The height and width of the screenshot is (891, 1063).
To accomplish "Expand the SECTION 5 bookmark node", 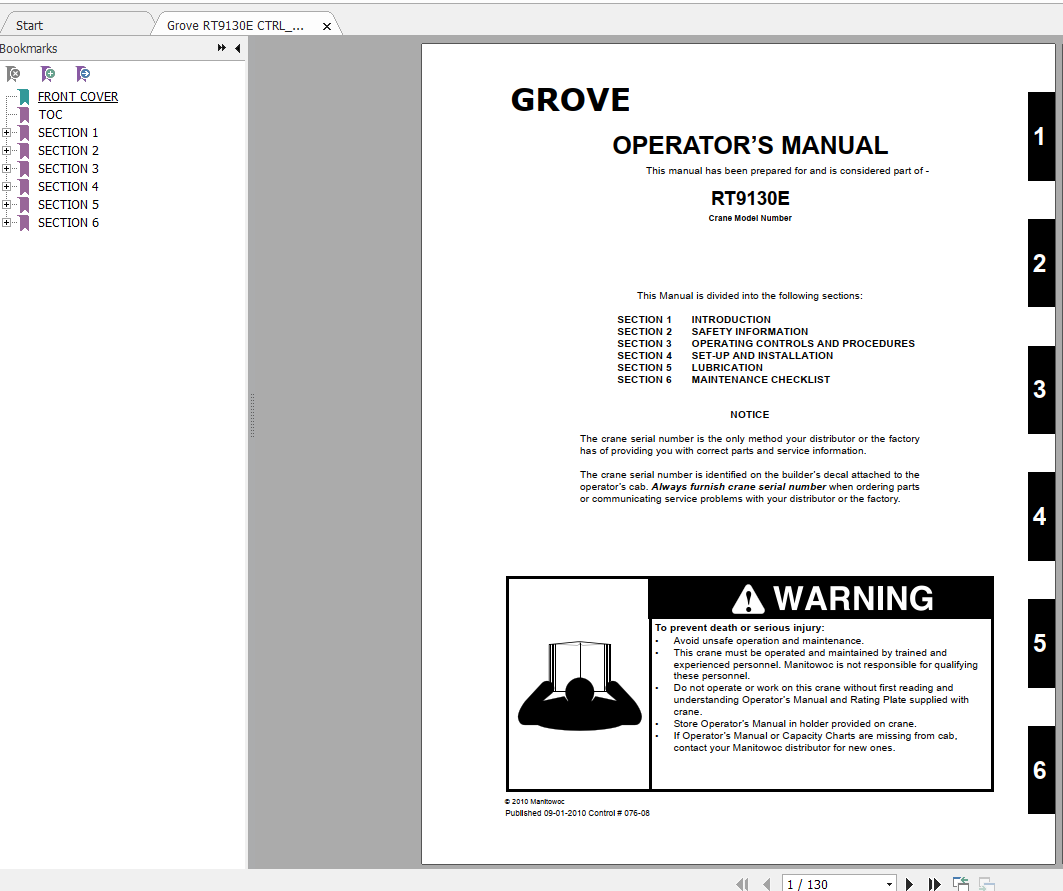I will (6, 205).
